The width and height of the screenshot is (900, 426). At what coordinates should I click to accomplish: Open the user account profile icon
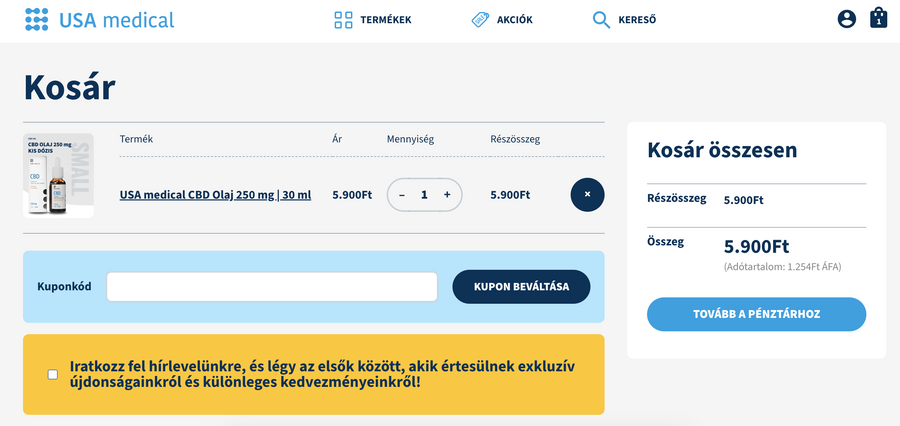click(847, 19)
